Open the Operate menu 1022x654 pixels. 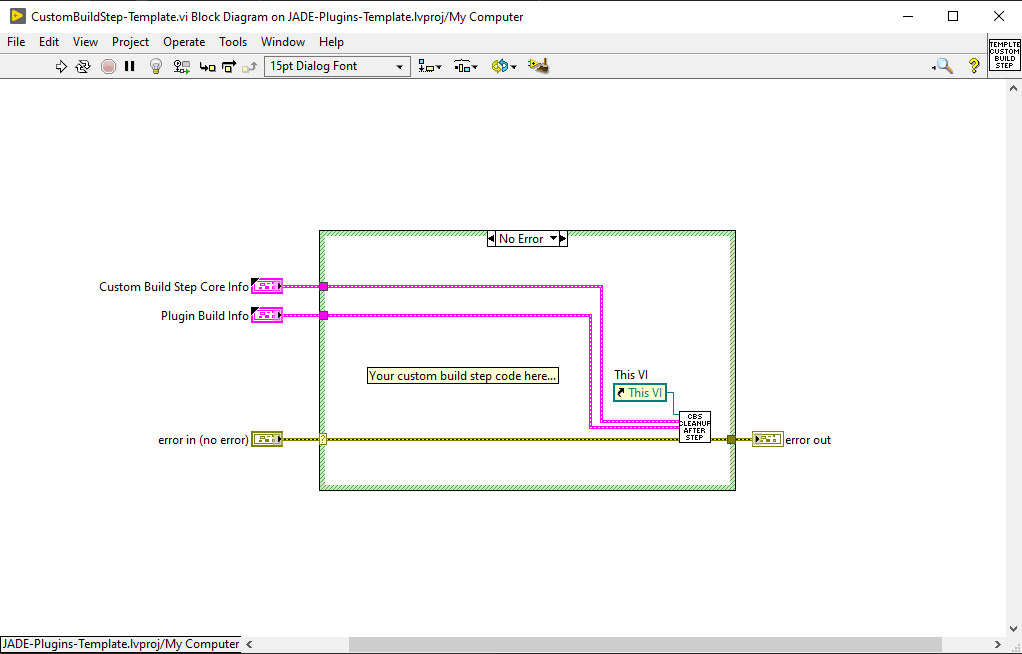(184, 42)
